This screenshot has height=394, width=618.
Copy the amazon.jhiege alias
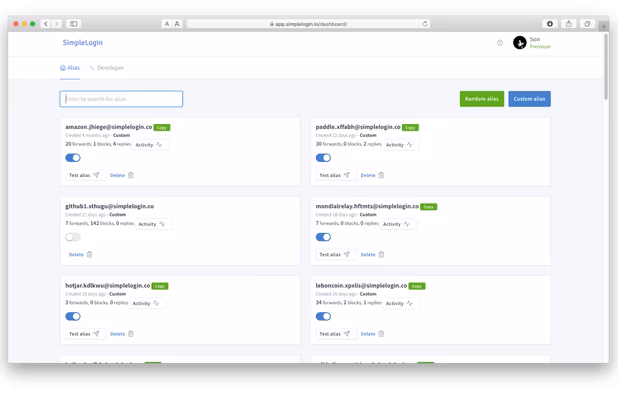[x=162, y=128]
